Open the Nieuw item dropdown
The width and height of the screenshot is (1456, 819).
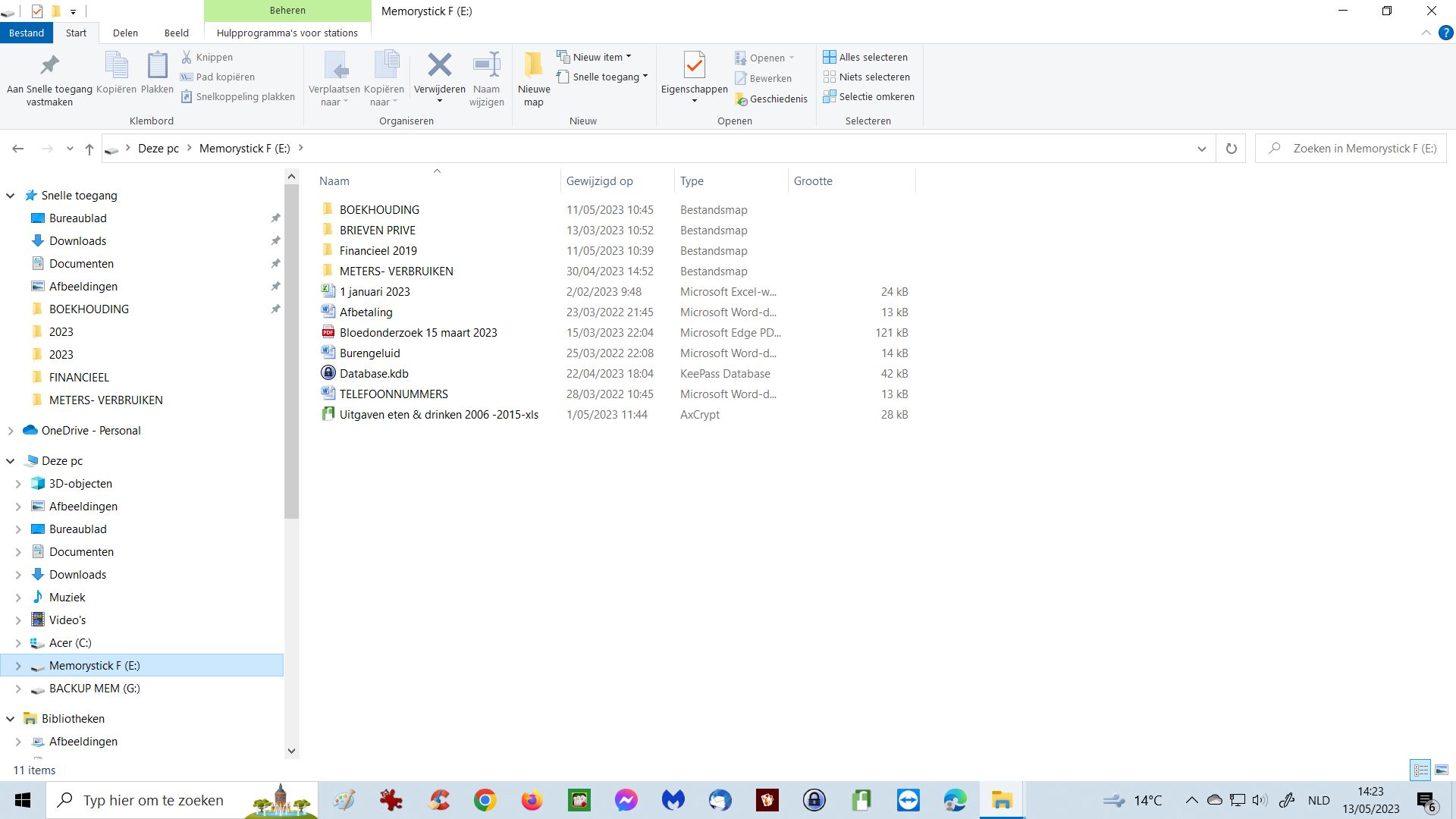point(595,58)
